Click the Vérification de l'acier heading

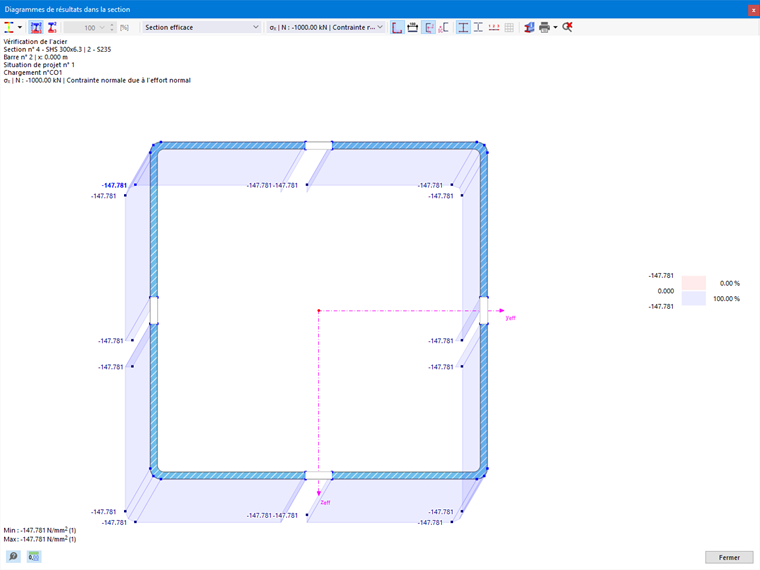[35, 42]
